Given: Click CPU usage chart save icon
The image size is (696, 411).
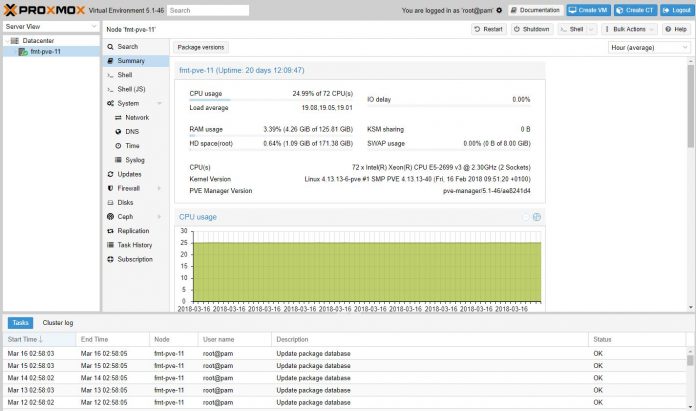Looking at the screenshot, I should point(537,217).
